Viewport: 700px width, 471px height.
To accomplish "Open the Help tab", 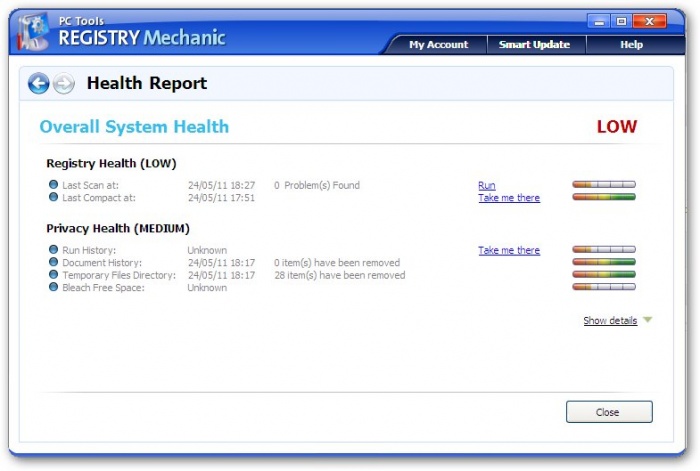I will click(x=631, y=45).
